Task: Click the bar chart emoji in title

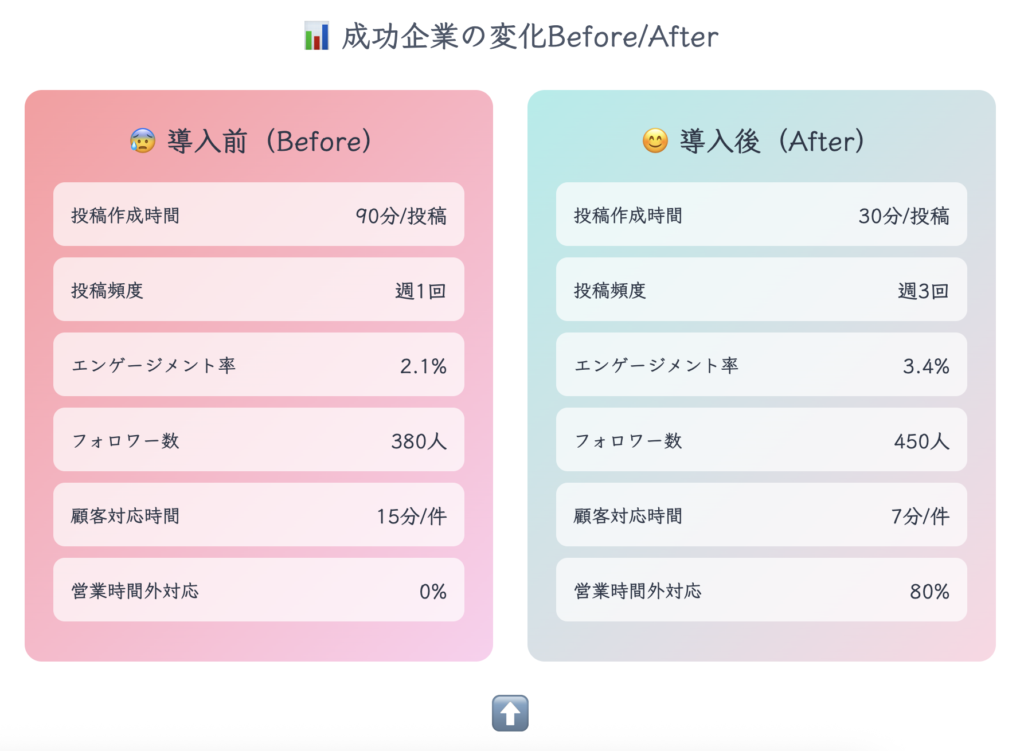Action: click(316, 38)
